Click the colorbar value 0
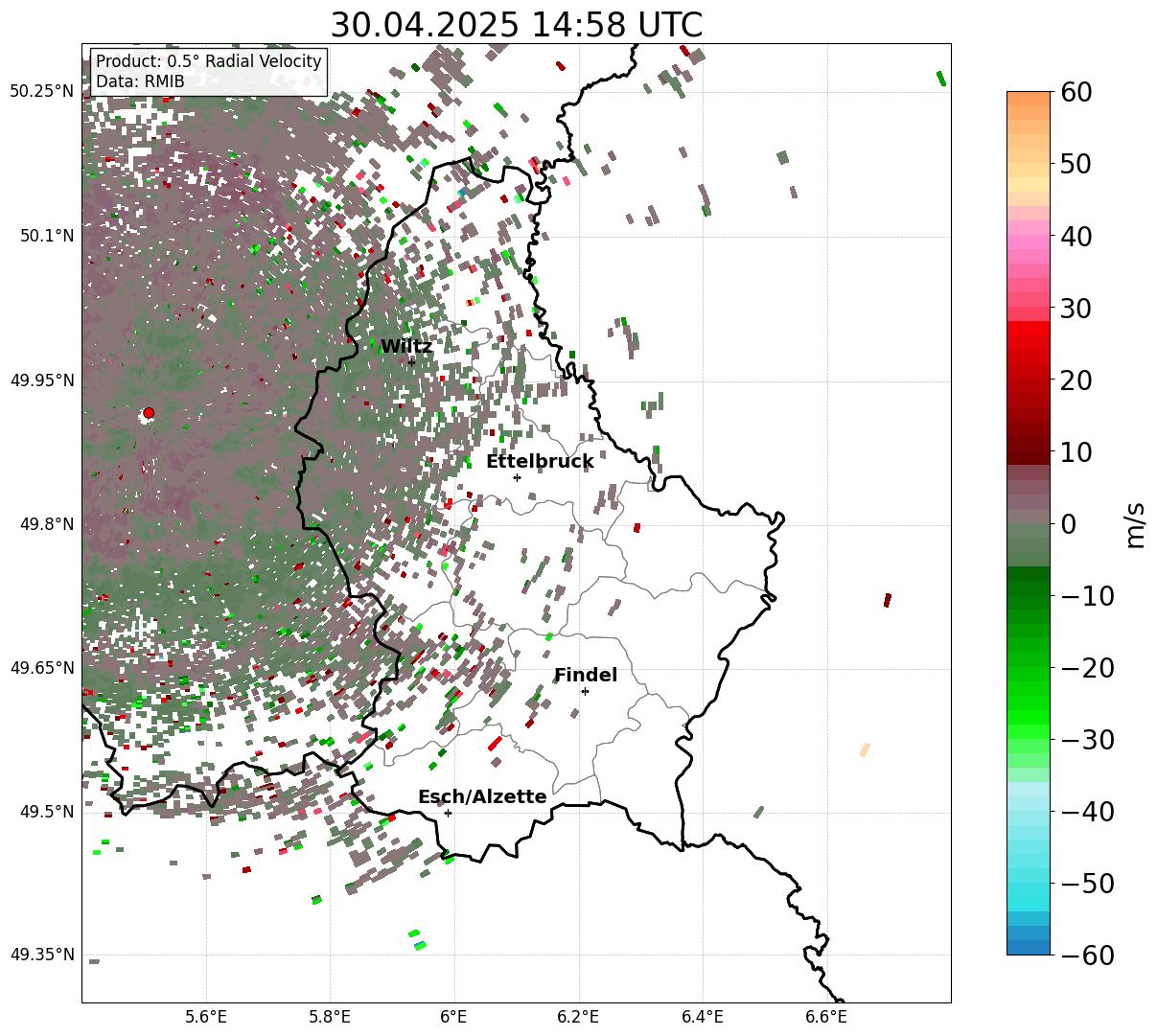 (x=1069, y=523)
